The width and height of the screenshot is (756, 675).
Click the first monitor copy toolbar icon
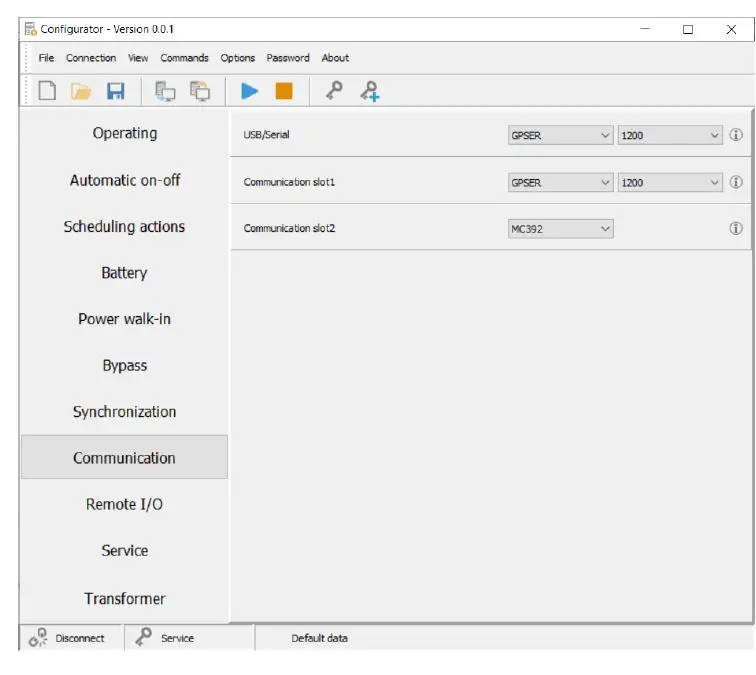point(165,91)
